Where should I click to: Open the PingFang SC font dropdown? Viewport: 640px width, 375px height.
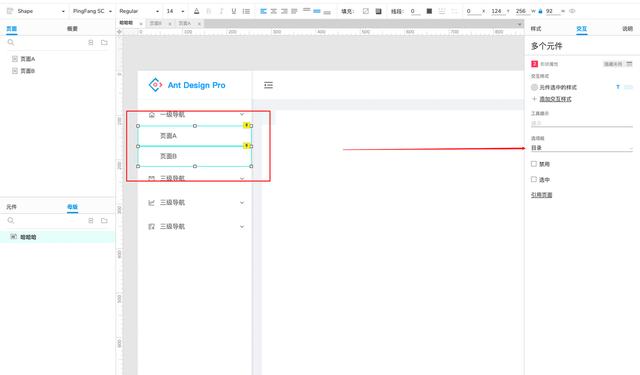(92, 11)
